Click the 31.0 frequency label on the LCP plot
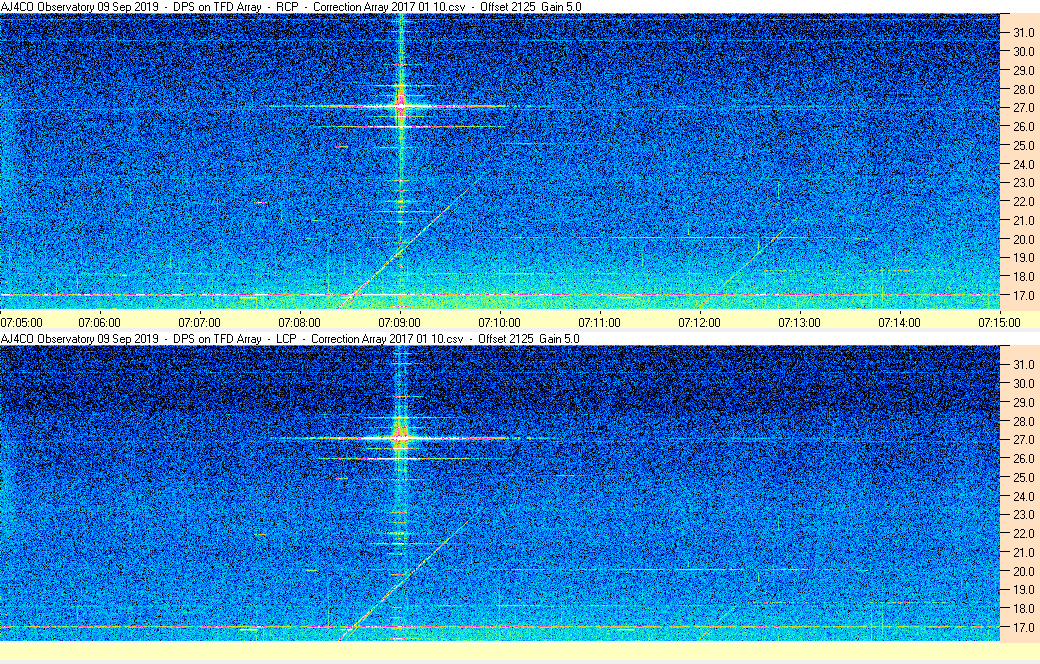Image resolution: width=1040 pixels, height=664 pixels. tap(1023, 365)
